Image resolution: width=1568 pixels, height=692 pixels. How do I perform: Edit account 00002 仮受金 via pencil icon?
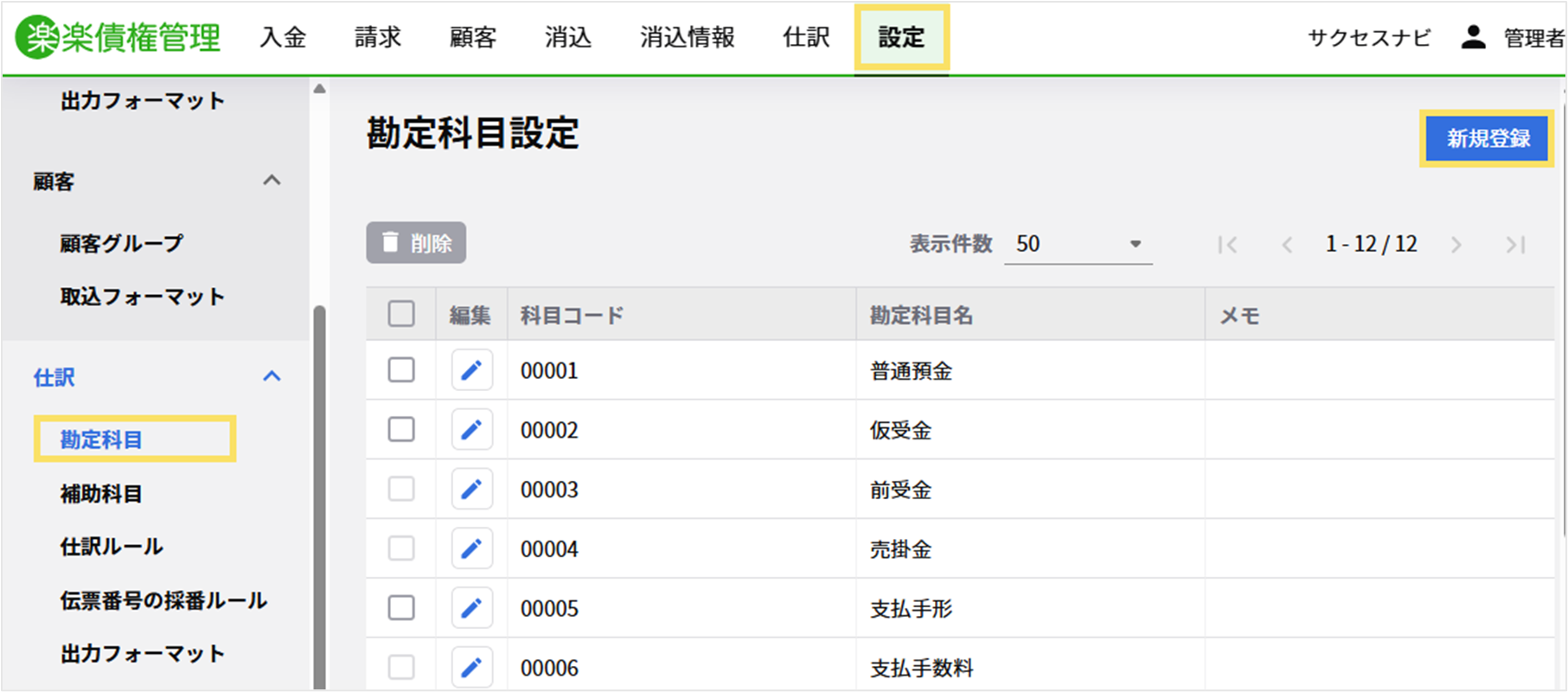point(471,430)
